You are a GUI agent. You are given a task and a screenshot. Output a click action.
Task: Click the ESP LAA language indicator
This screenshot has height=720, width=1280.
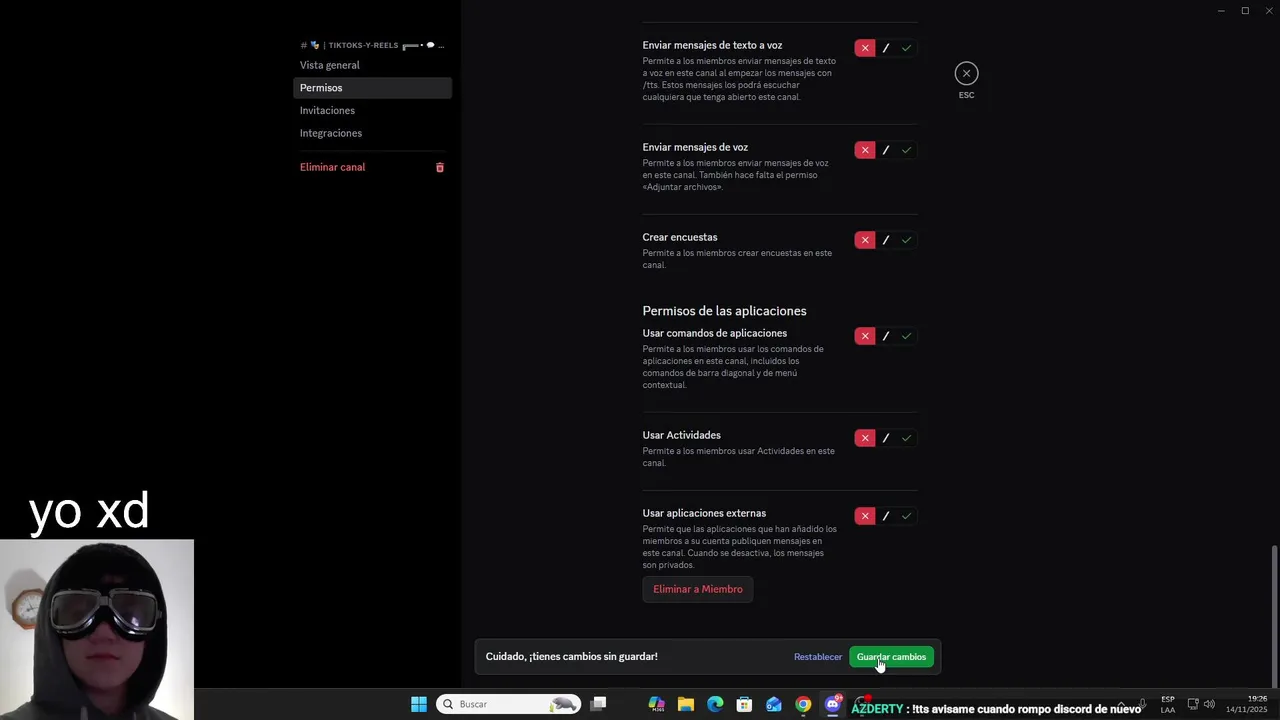click(x=1168, y=704)
